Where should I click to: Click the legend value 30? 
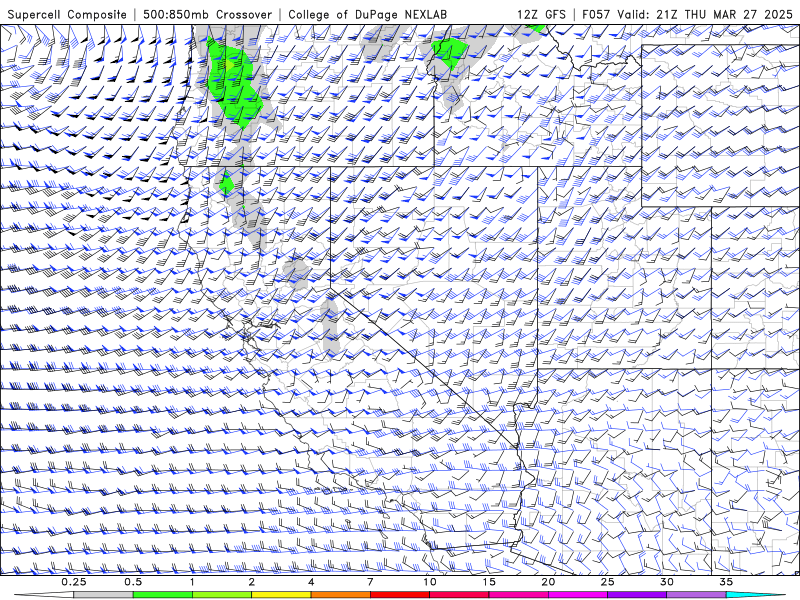tap(666, 582)
